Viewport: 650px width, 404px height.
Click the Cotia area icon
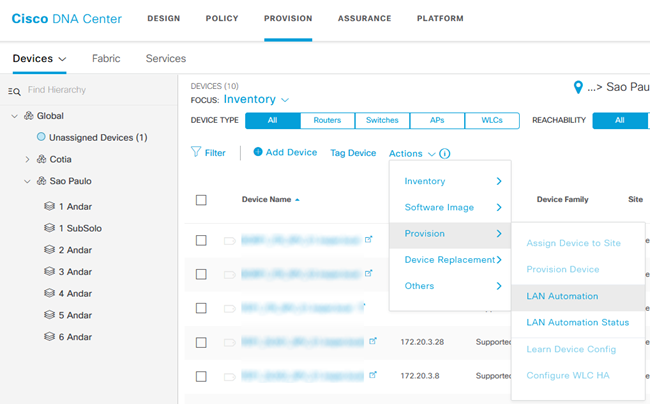click(x=41, y=159)
